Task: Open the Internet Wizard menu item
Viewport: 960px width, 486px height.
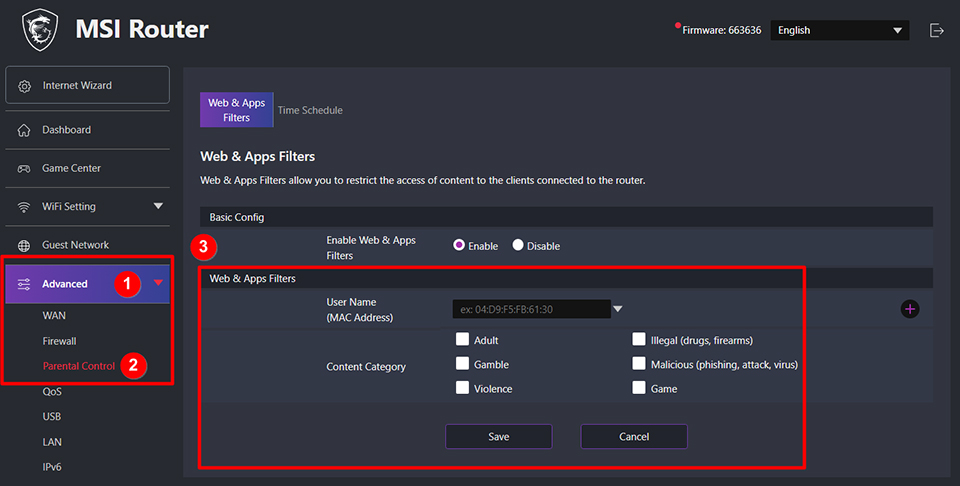Action: (88, 85)
